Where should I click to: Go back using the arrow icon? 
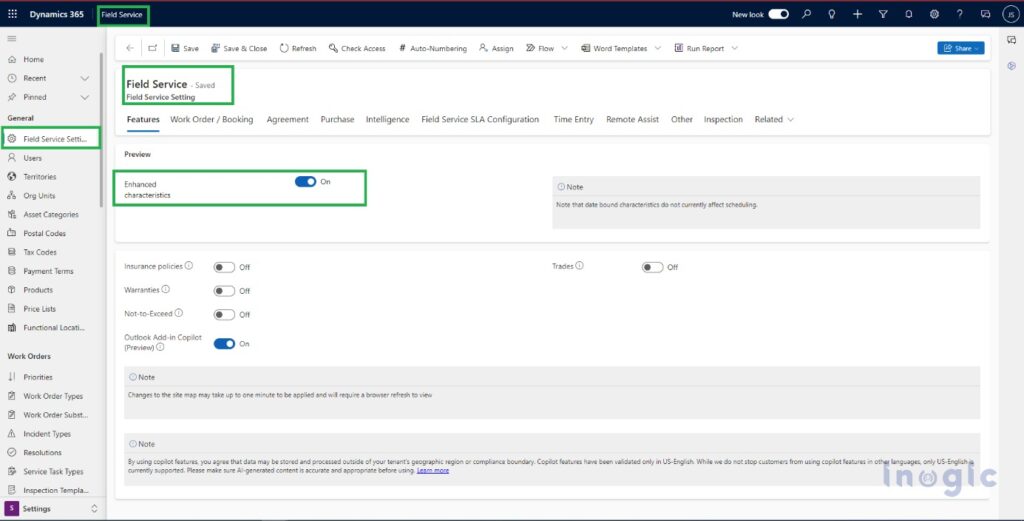(130, 48)
